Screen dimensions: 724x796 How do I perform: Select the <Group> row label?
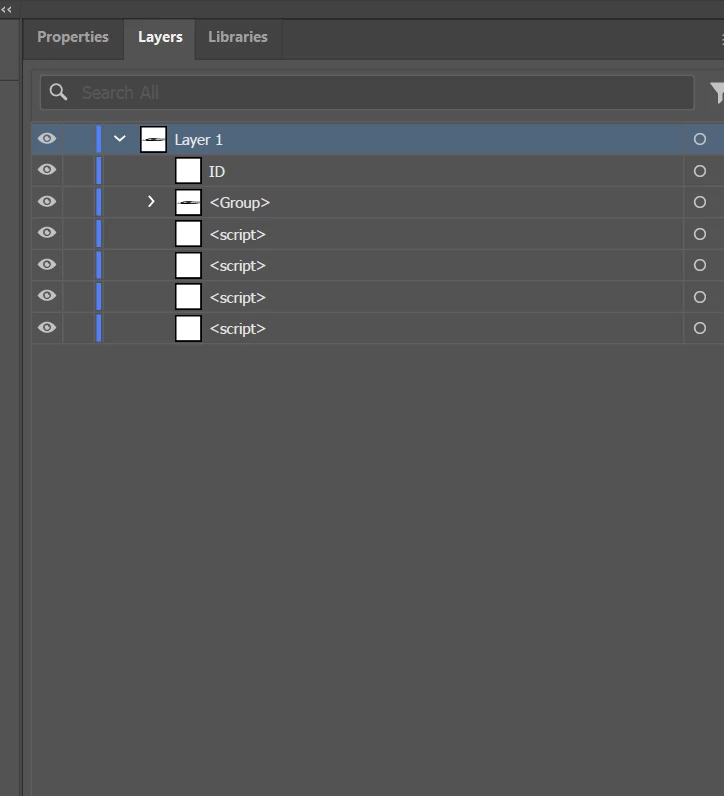tap(240, 203)
